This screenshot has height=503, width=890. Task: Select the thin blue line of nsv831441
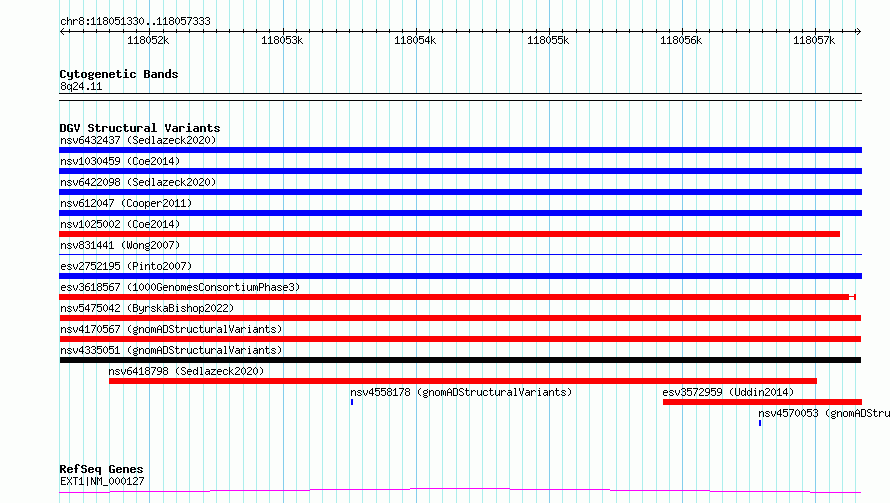pos(460,254)
